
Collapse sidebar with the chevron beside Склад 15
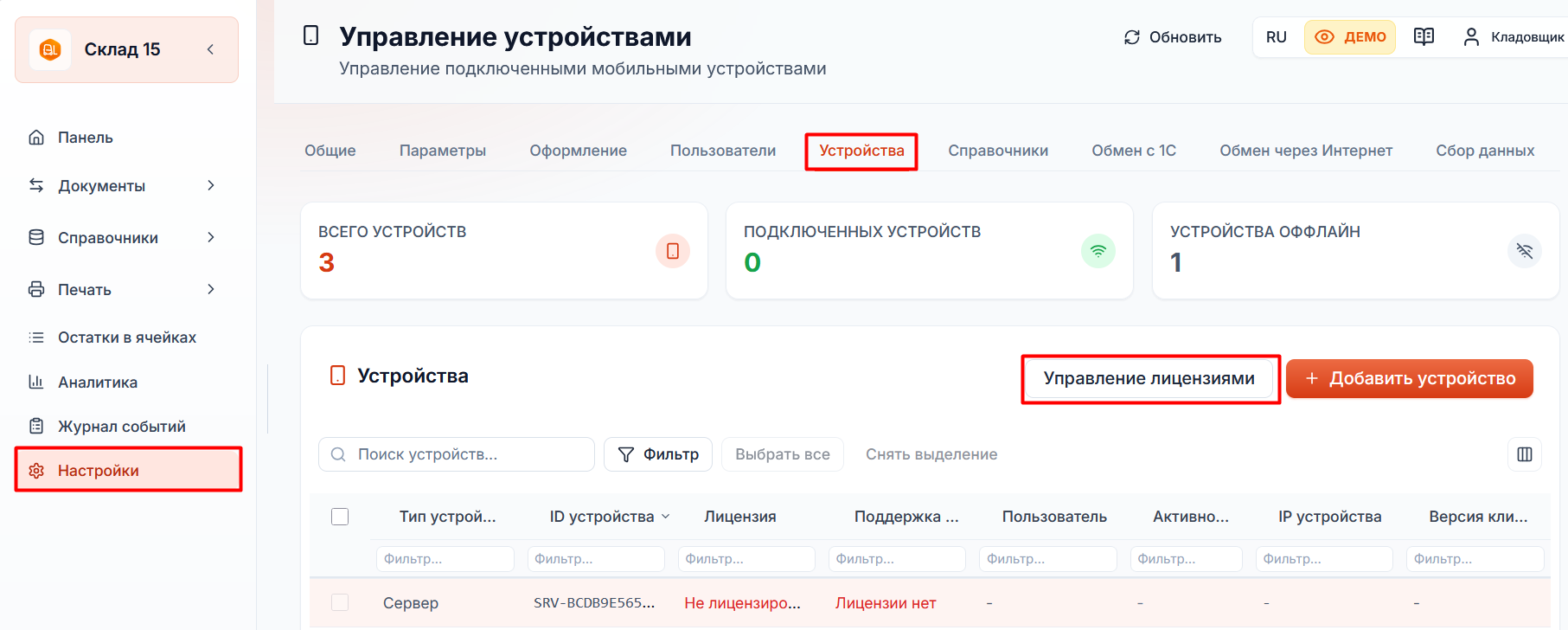210,49
